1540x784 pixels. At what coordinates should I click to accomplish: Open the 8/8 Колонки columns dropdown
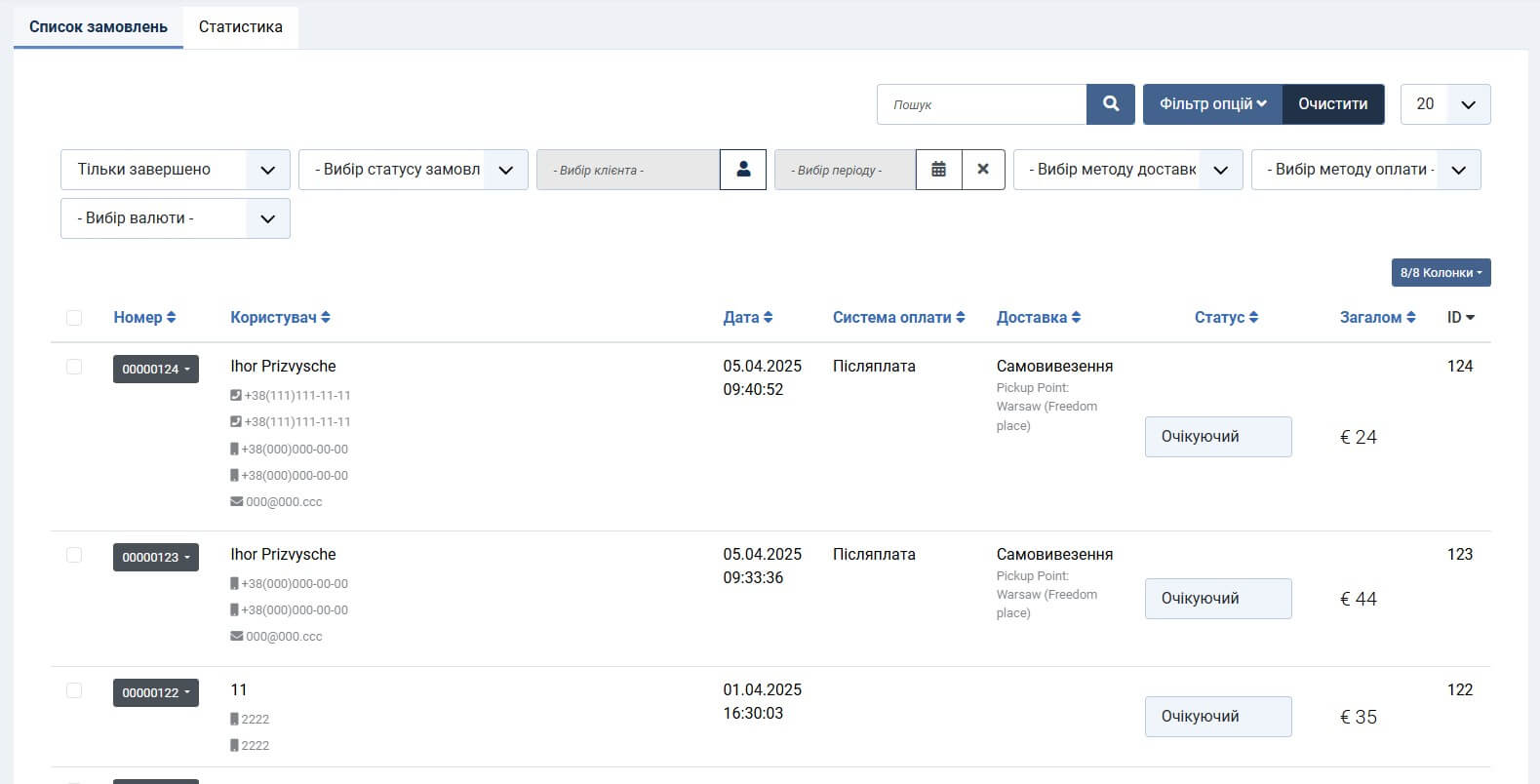click(1441, 273)
